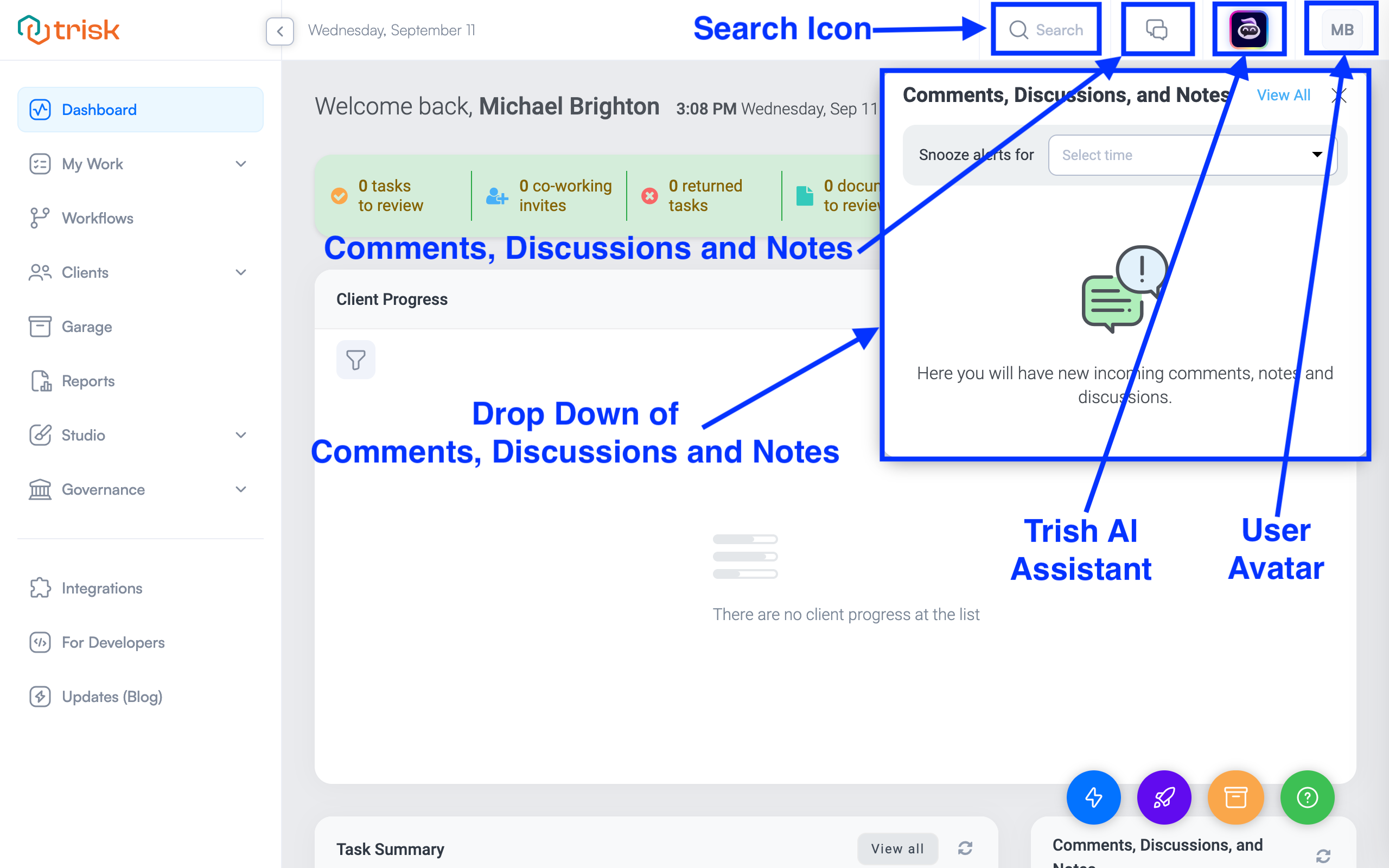Click the Task Summary refresh icon
The width and height of the screenshot is (1389, 868).
(x=964, y=848)
